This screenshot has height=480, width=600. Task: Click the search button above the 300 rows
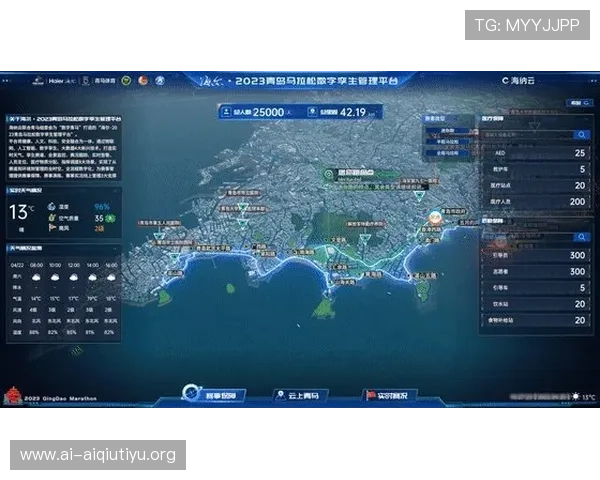click(582, 237)
